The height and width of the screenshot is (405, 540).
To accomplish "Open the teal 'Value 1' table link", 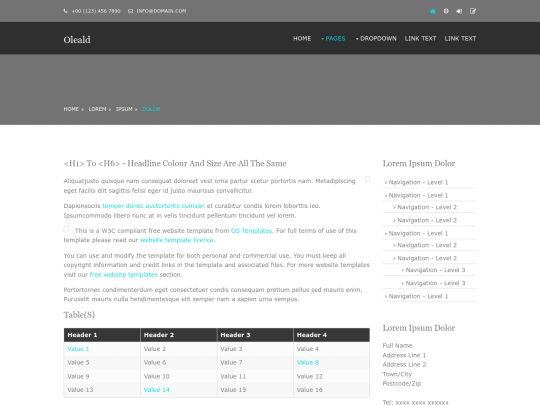I will click(78, 349).
